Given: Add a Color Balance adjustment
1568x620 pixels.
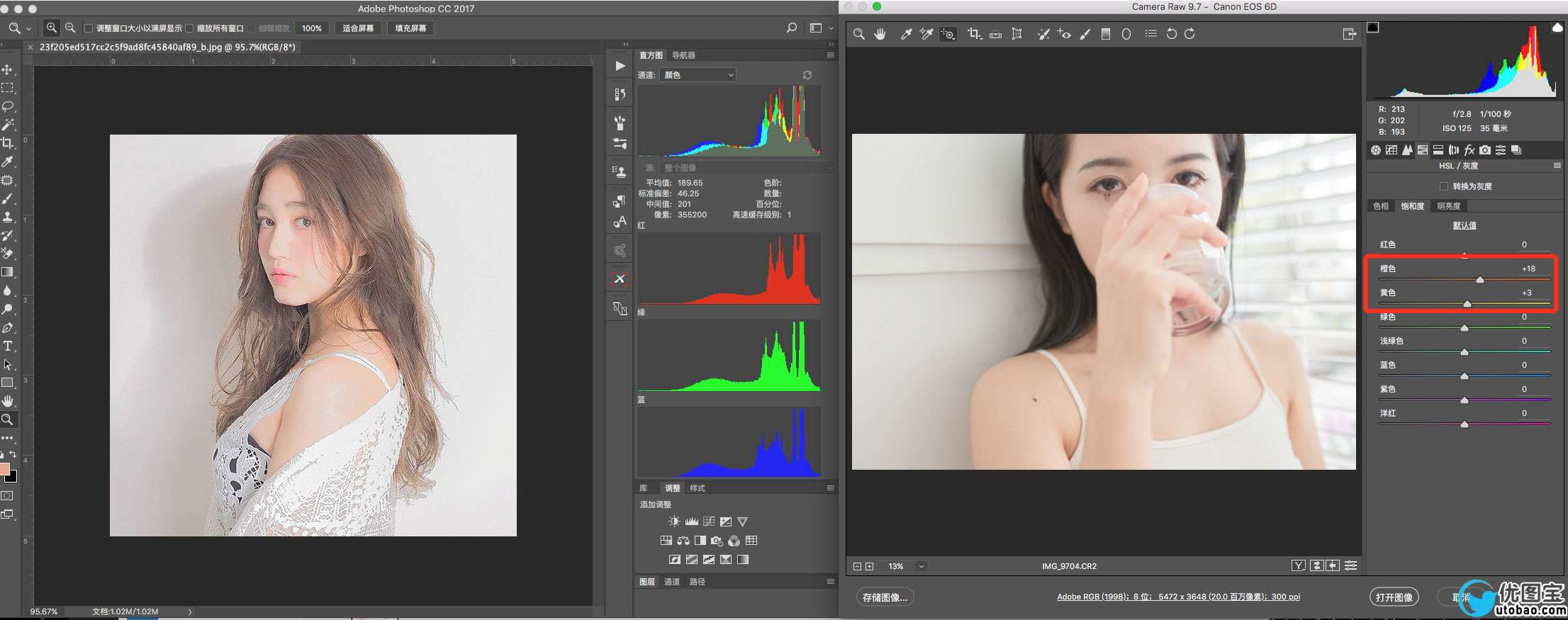Looking at the screenshot, I should click(x=683, y=541).
